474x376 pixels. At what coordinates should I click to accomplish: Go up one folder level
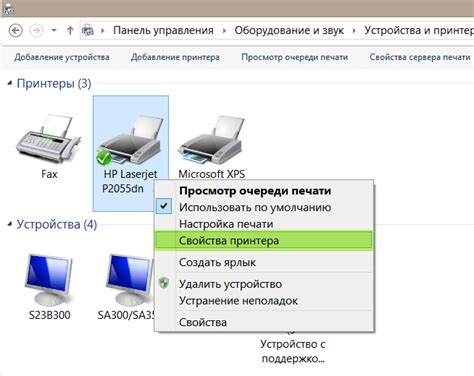coord(70,31)
